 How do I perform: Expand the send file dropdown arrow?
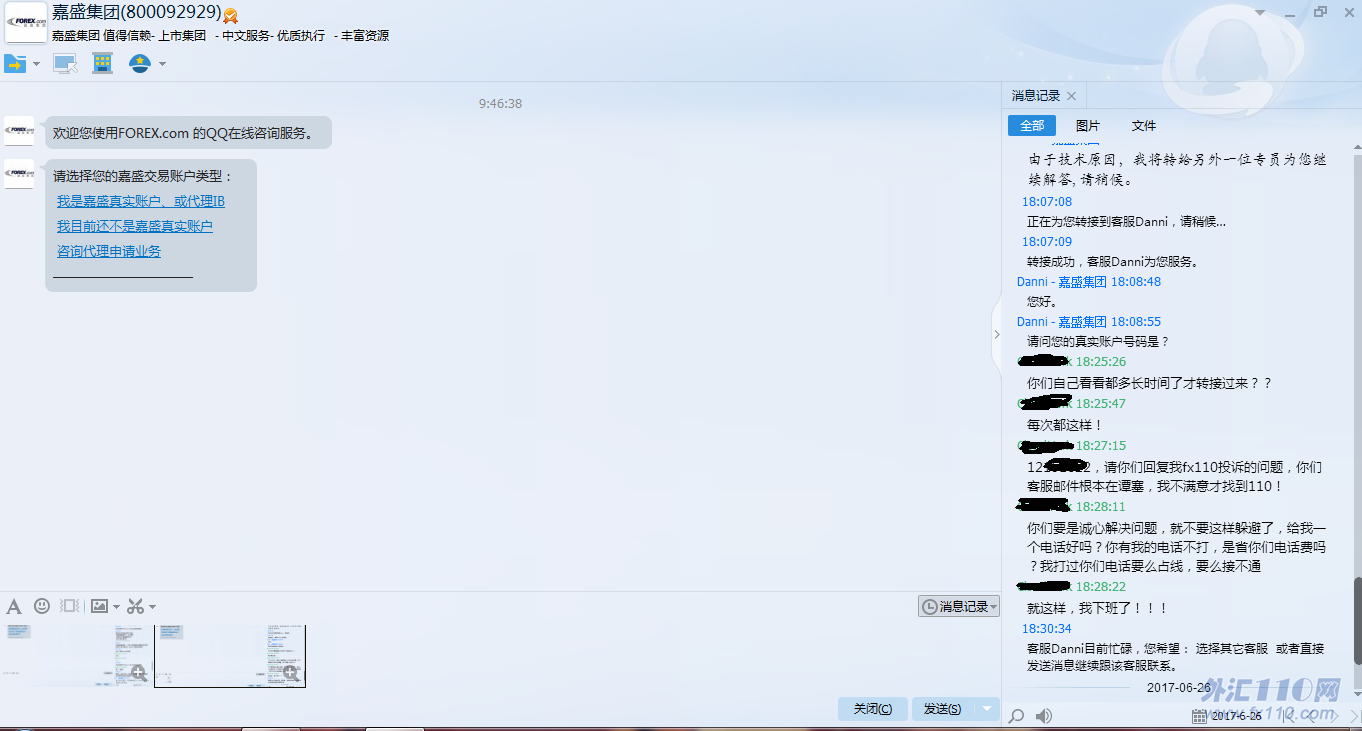pyautogui.click(x=37, y=64)
